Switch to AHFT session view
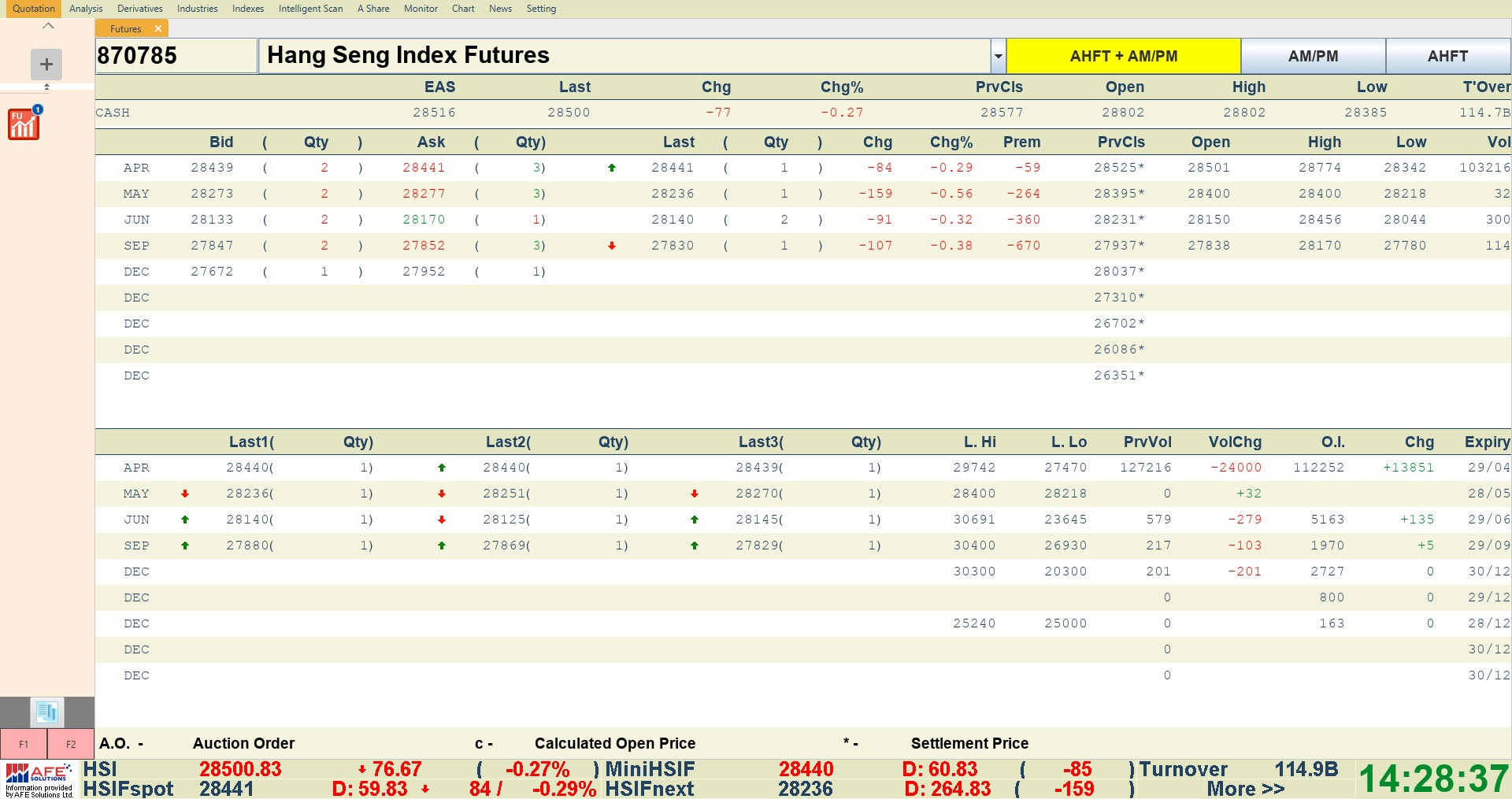Image resolution: width=1512 pixels, height=799 pixels. [1448, 56]
